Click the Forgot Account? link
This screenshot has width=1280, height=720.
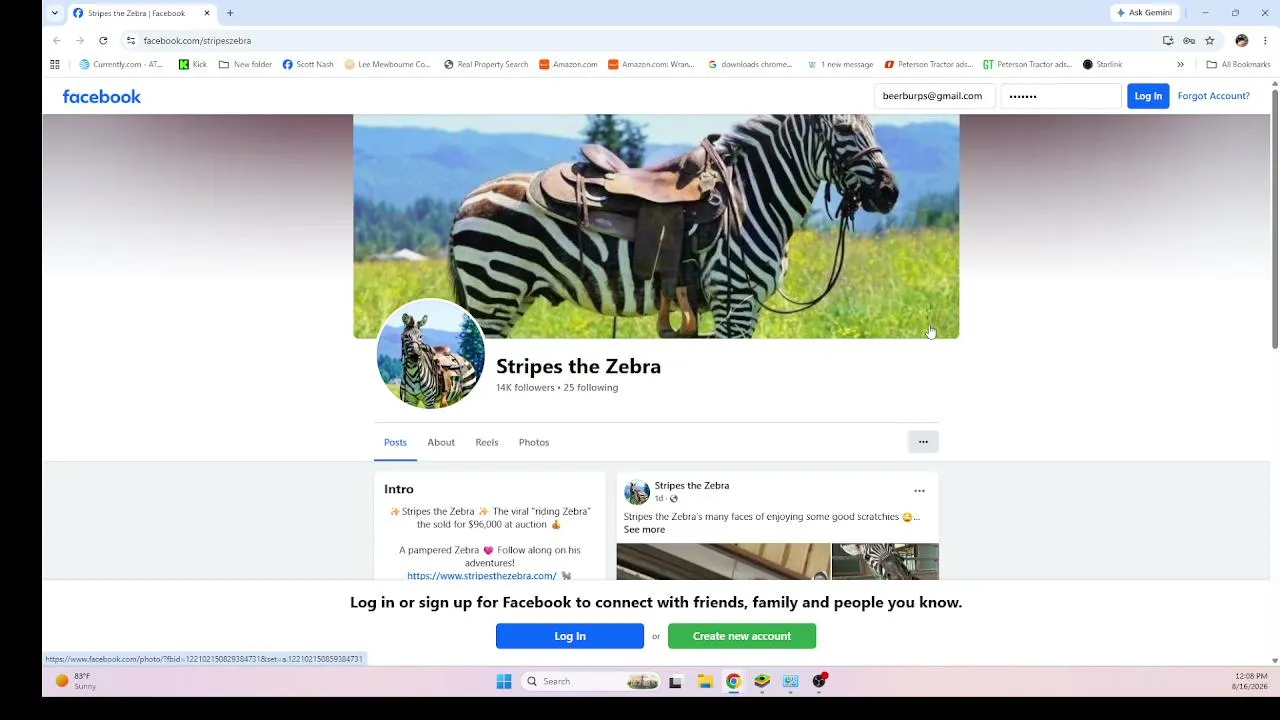[1213, 96]
